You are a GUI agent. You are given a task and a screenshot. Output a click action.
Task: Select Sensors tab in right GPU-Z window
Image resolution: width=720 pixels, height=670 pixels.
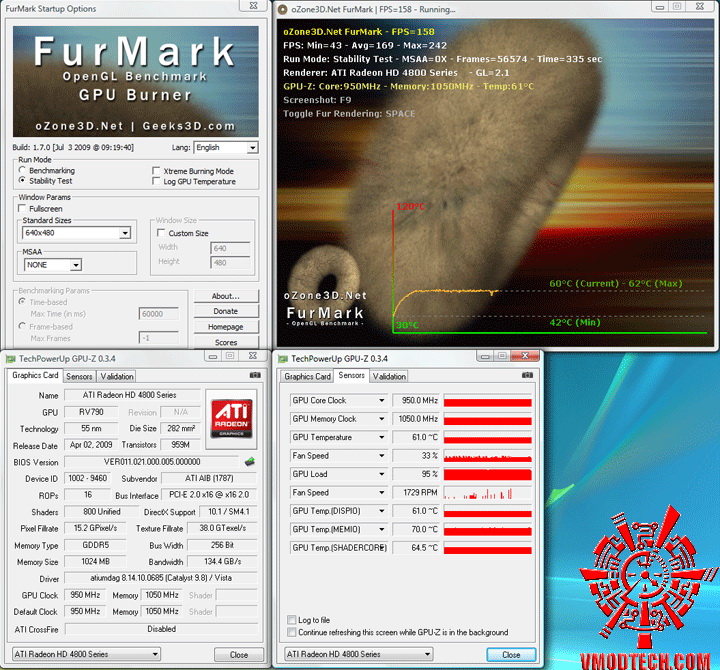[x=351, y=375]
